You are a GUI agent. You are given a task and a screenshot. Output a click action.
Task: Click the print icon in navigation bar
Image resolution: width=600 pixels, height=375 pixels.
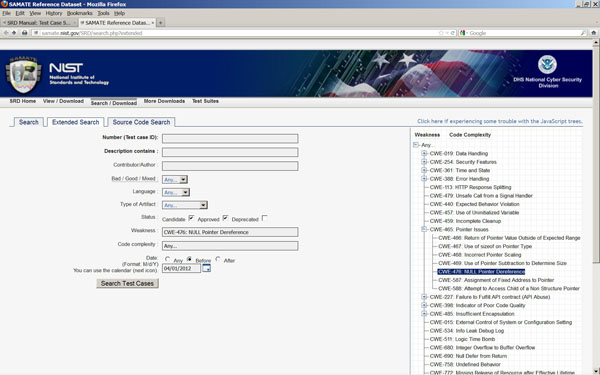tap(24, 33)
